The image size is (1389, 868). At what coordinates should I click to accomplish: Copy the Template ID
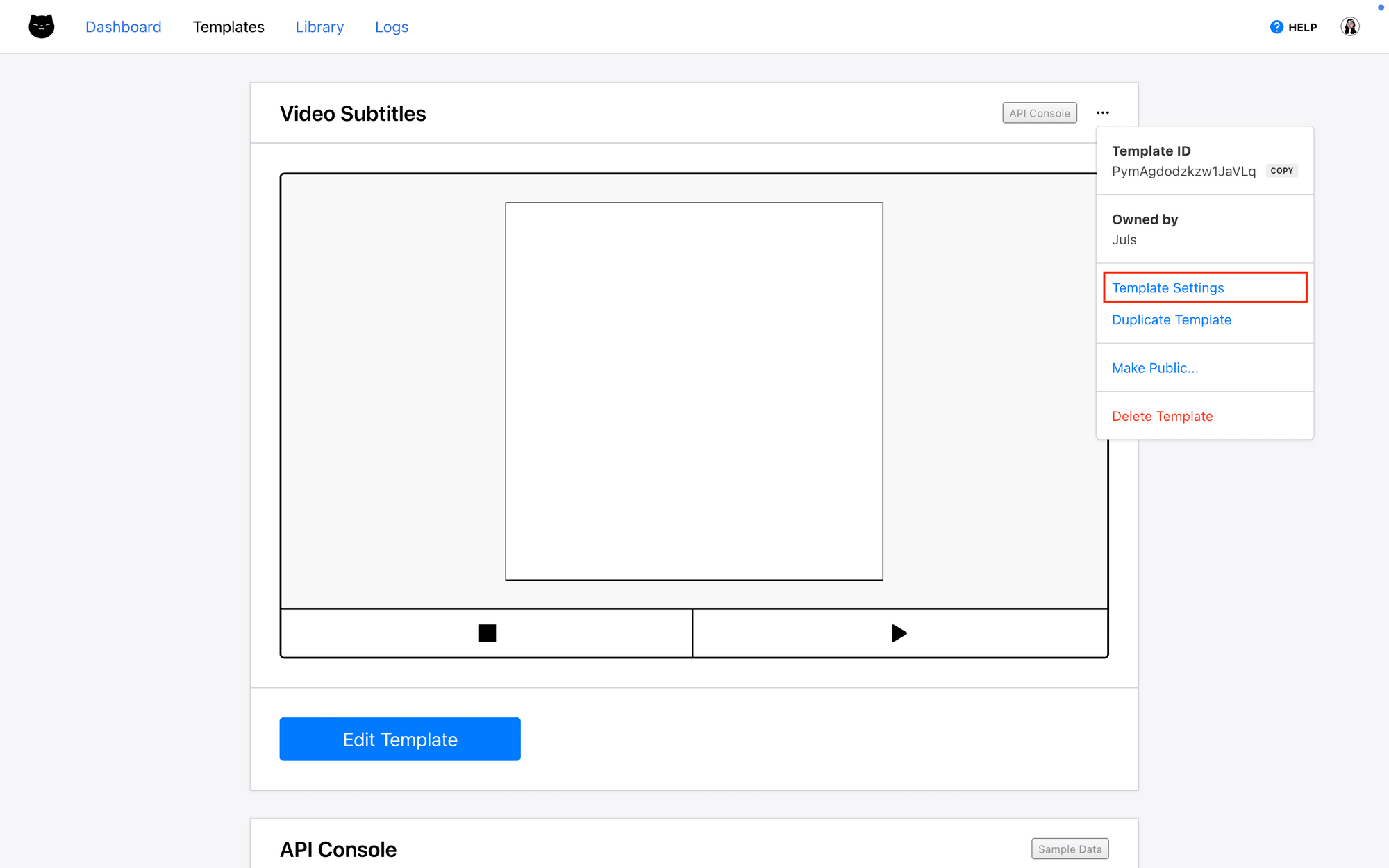click(x=1281, y=171)
